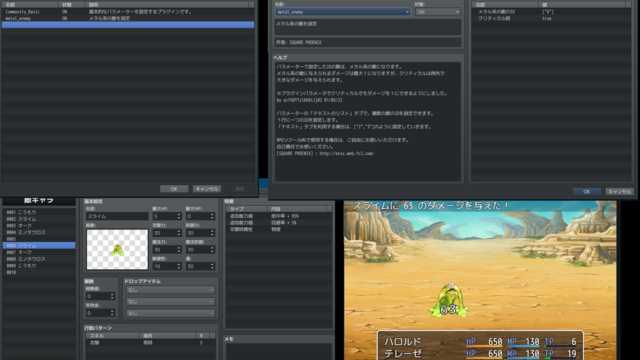Select メタル系の敵のID parameter row
Image resolution: width=640 pixels, height=360 pixels.
click(x=551, y=12)
